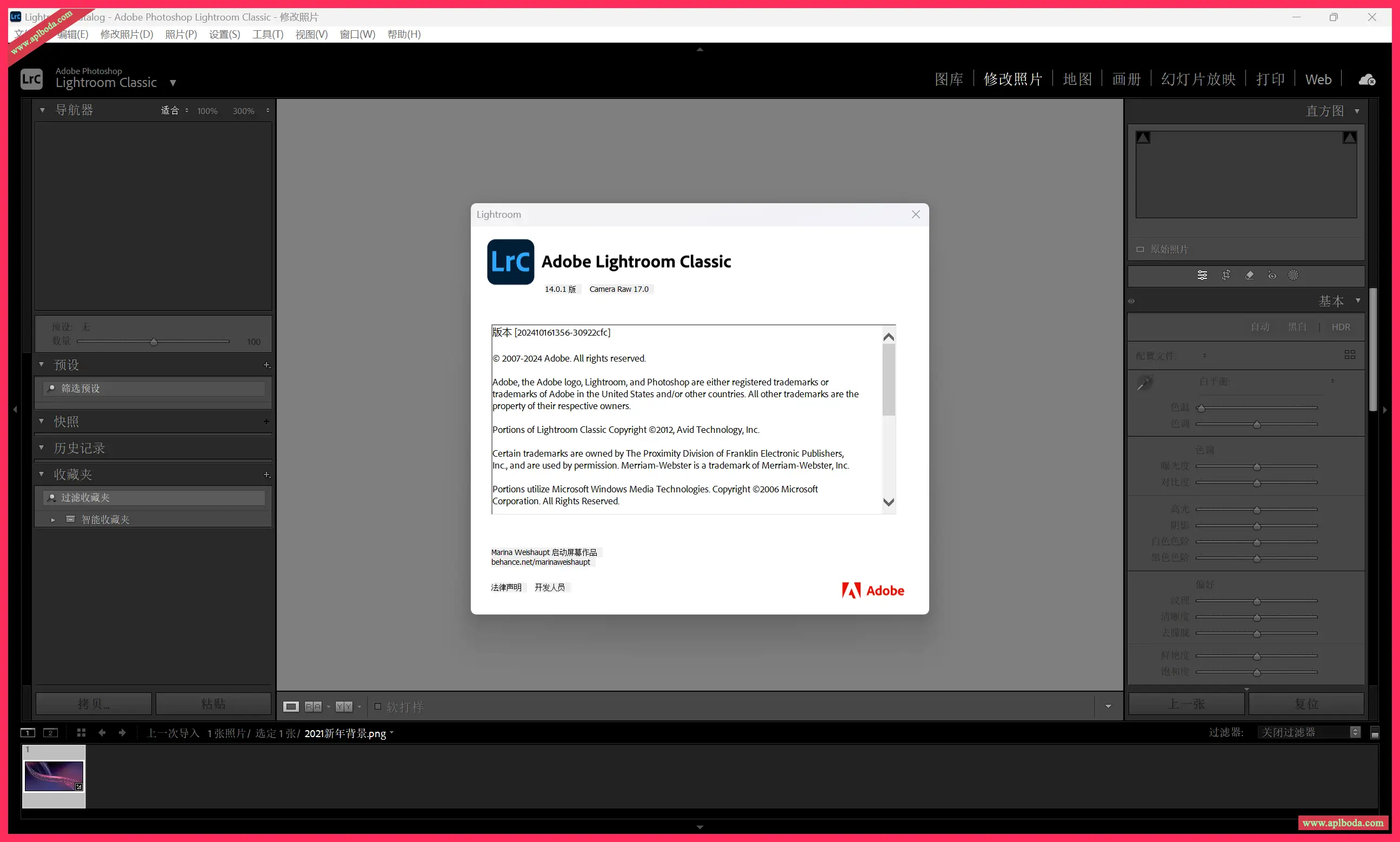Open the toolbar content dropdown arrow
This screenshot has height=842, width=1400.
coord(1108,706)
